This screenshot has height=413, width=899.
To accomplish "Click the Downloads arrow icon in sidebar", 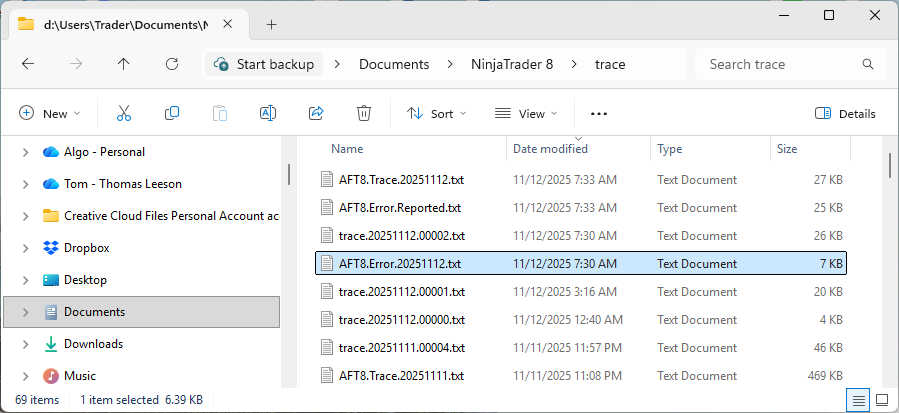I will (x=50, y=344).
